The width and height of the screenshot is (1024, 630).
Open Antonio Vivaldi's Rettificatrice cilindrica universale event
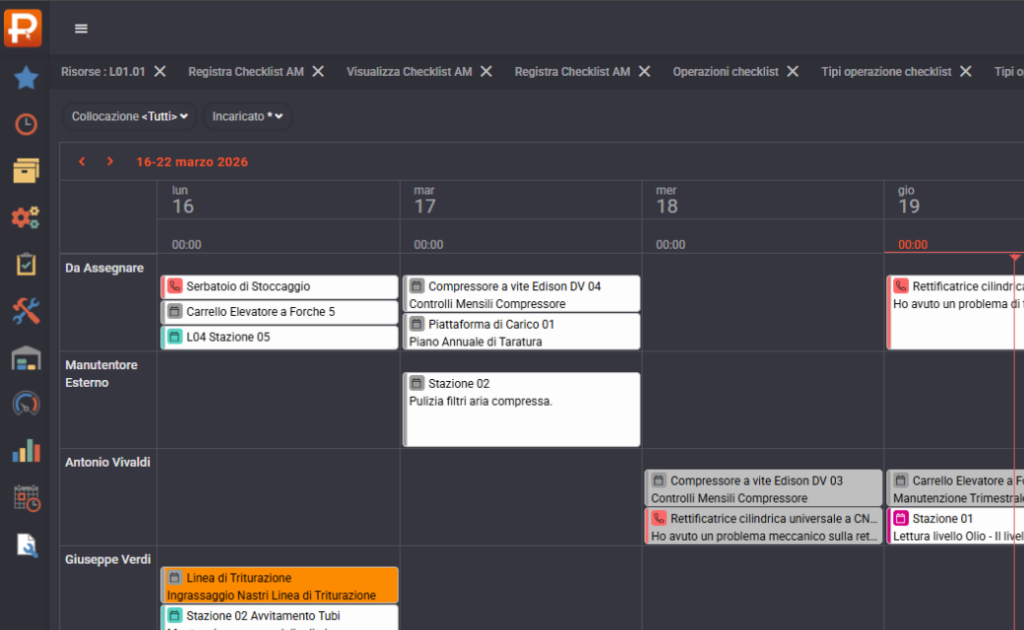coord(763,526)
